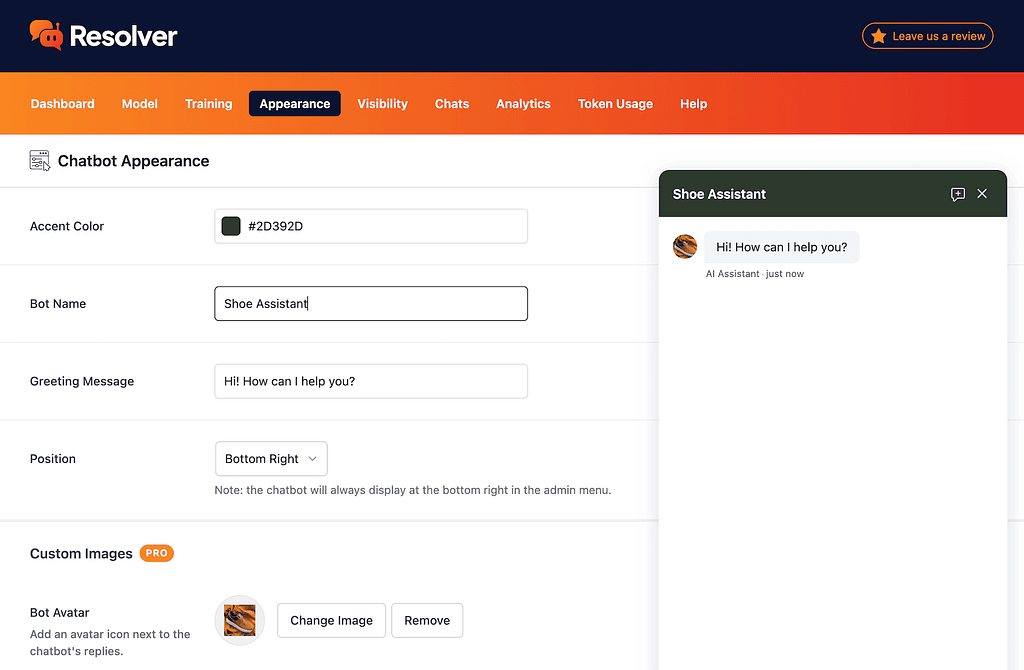Click the Change Image button
The height and width of the screenshot is (670, 1024).
(331, 620)
